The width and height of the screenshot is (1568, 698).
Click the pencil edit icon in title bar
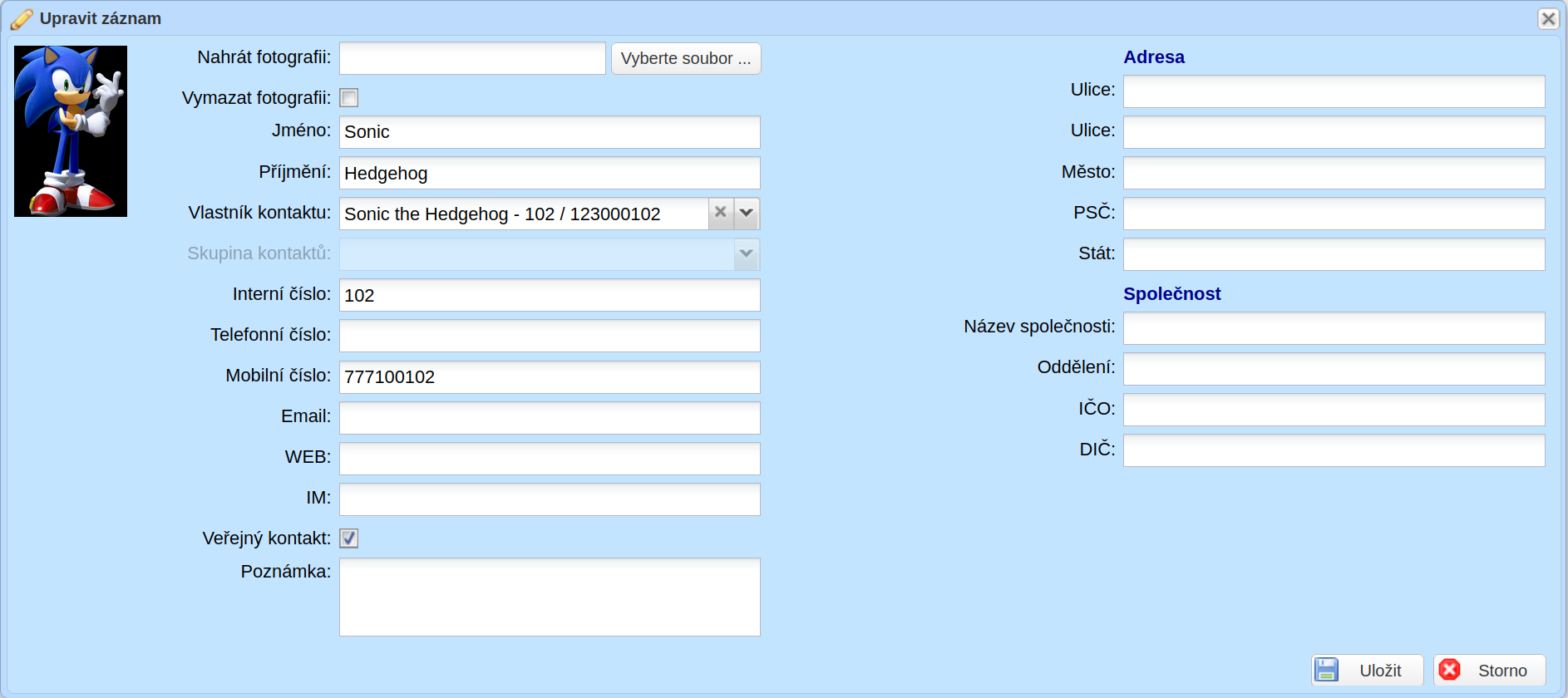pos(22,18)
